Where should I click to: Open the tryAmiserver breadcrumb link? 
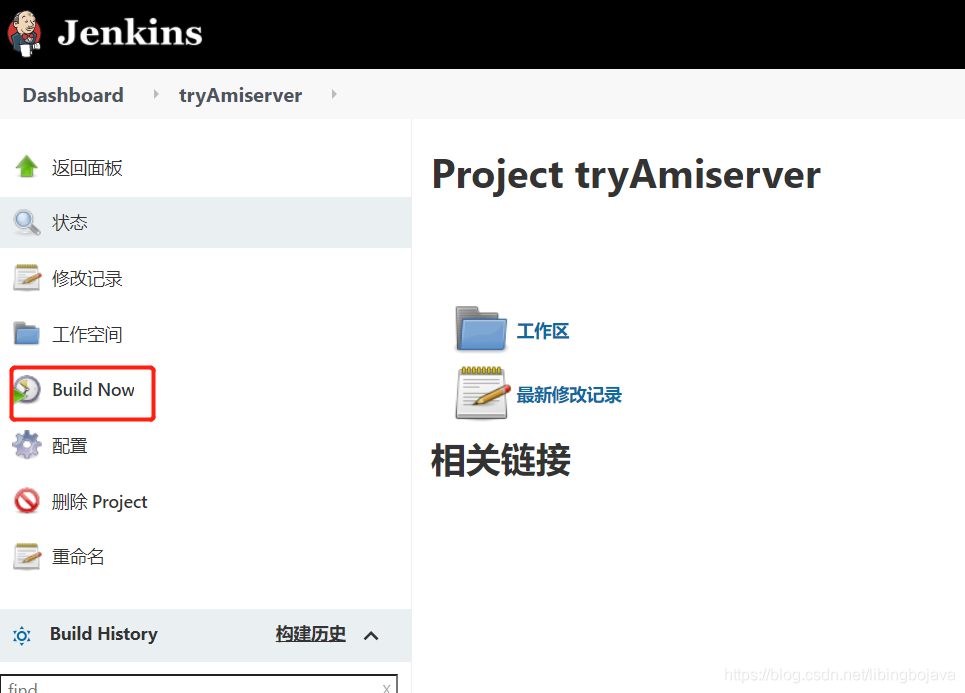(240, 95)
